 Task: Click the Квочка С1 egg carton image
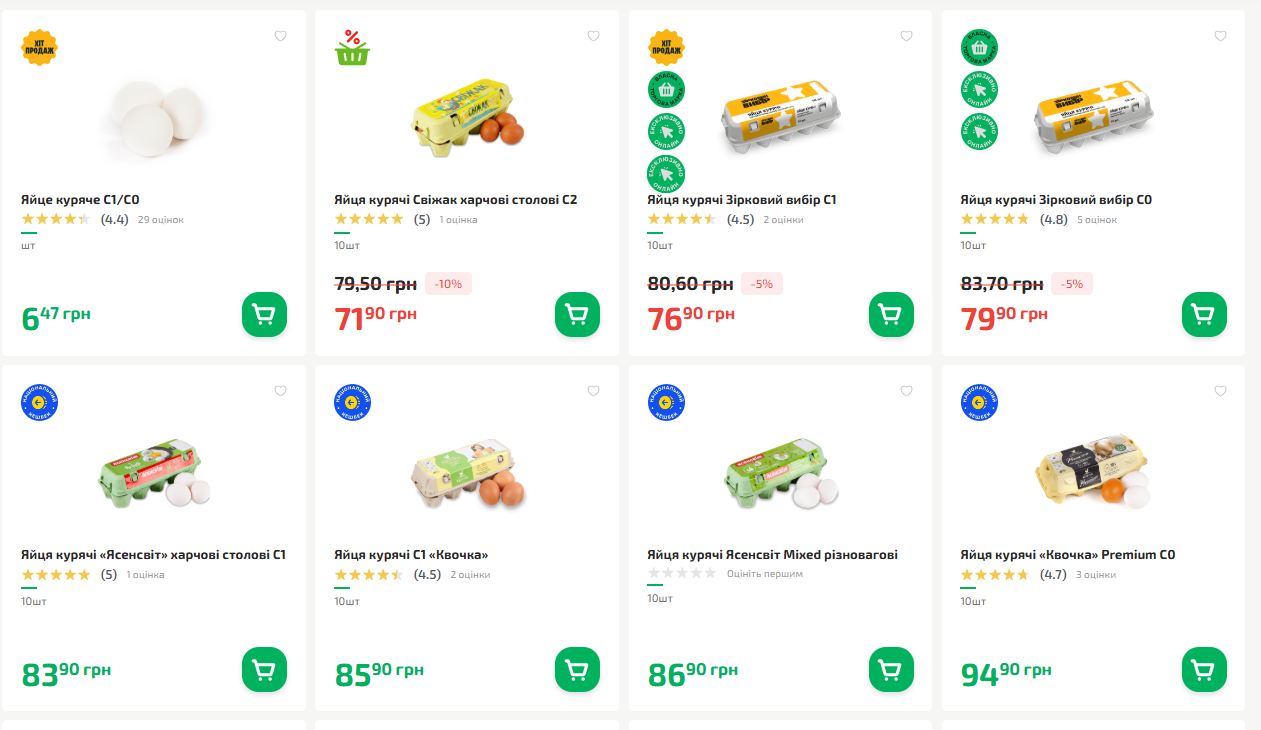coord(468,472)
